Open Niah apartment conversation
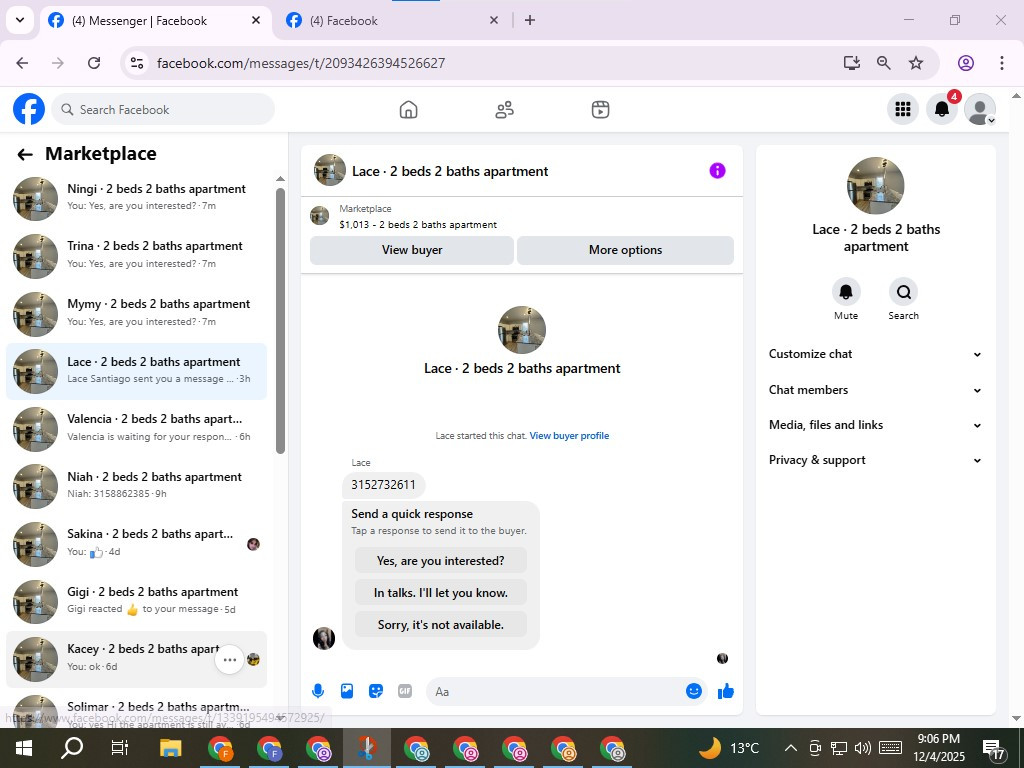The height and width of the screenshot is (768, 1024). pos(136,486)
